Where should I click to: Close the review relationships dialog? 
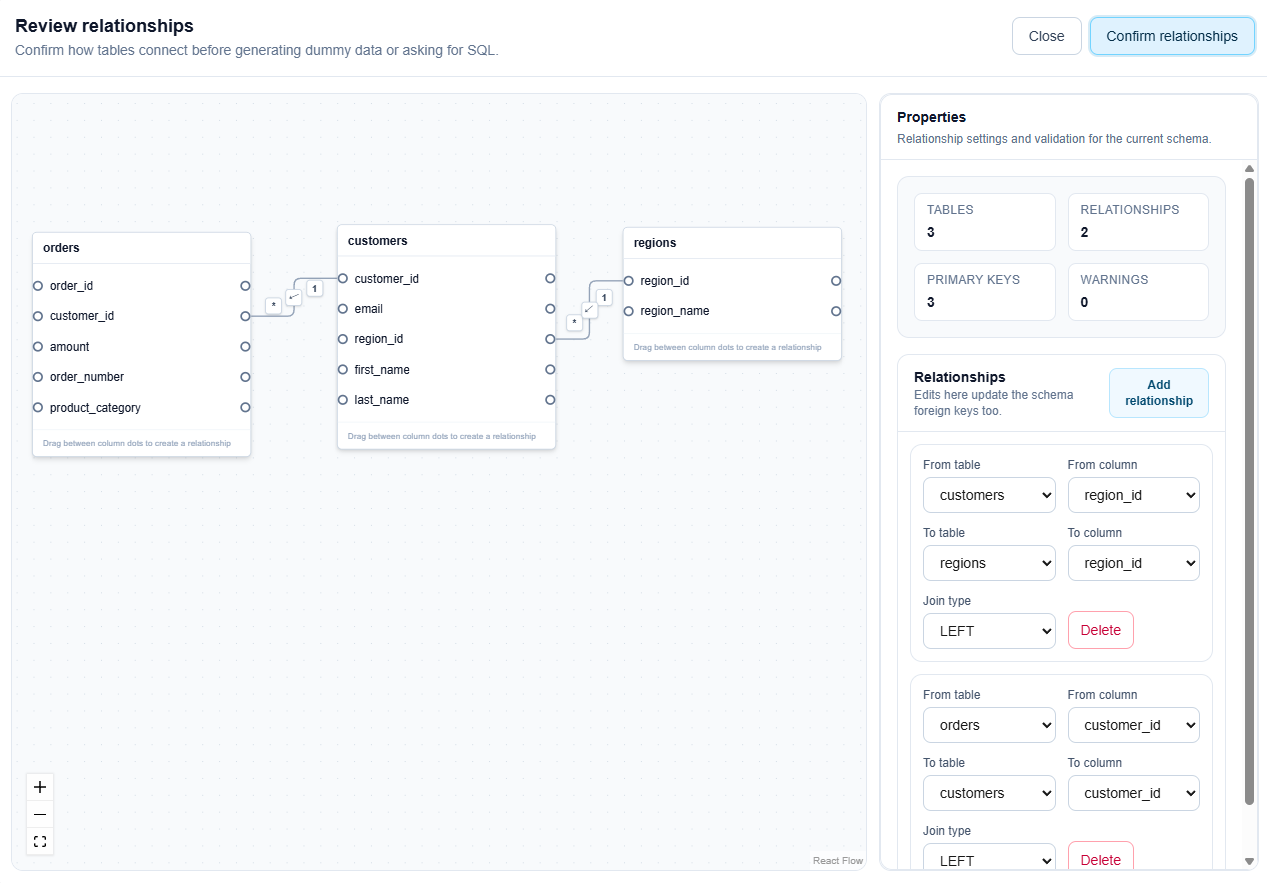(1046, 36)
